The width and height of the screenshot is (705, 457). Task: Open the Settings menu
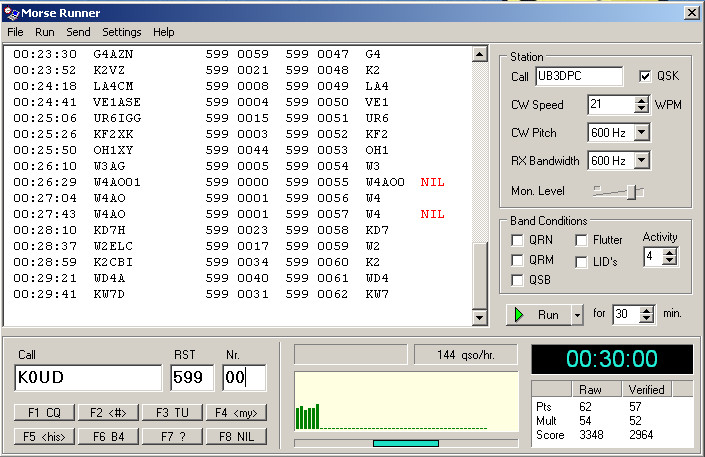pyautogui.click(x=122, y=32)
